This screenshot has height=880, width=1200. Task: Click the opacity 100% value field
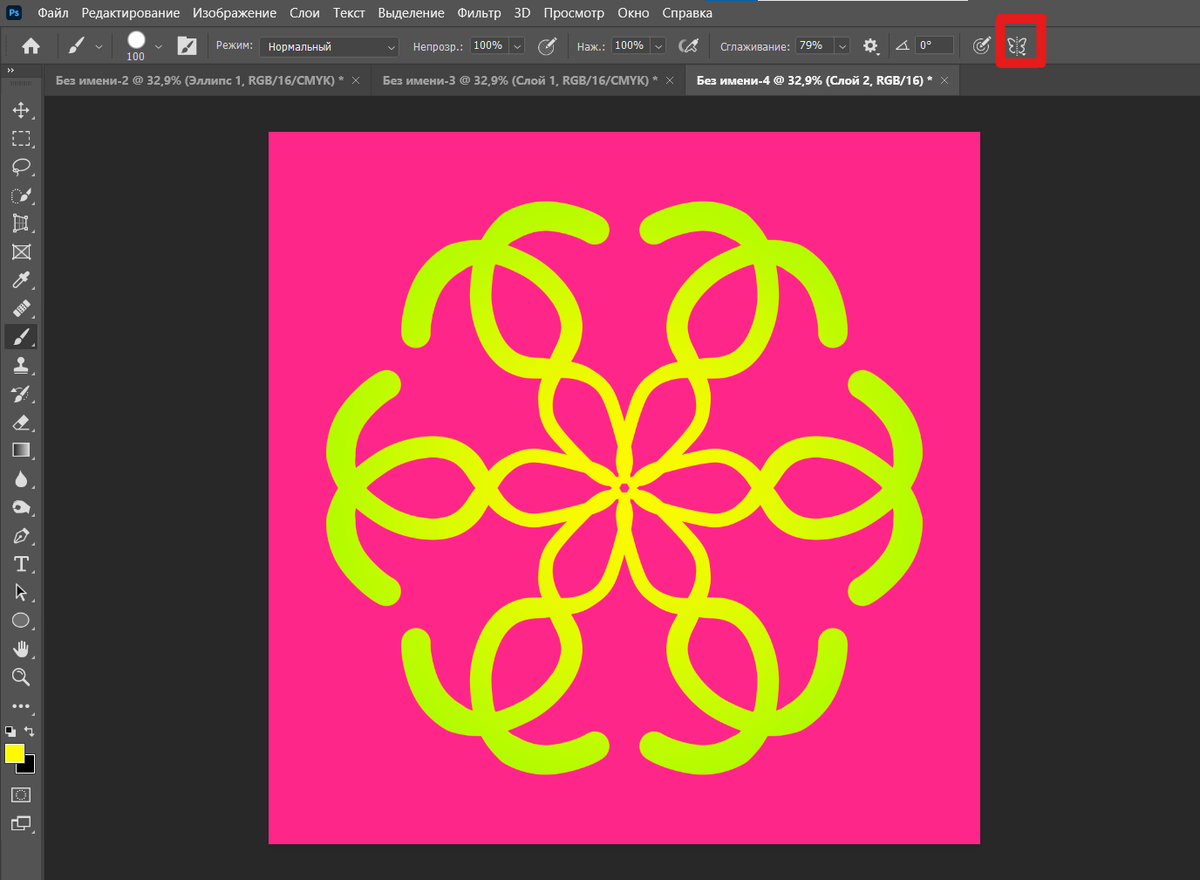pos(489,46)
